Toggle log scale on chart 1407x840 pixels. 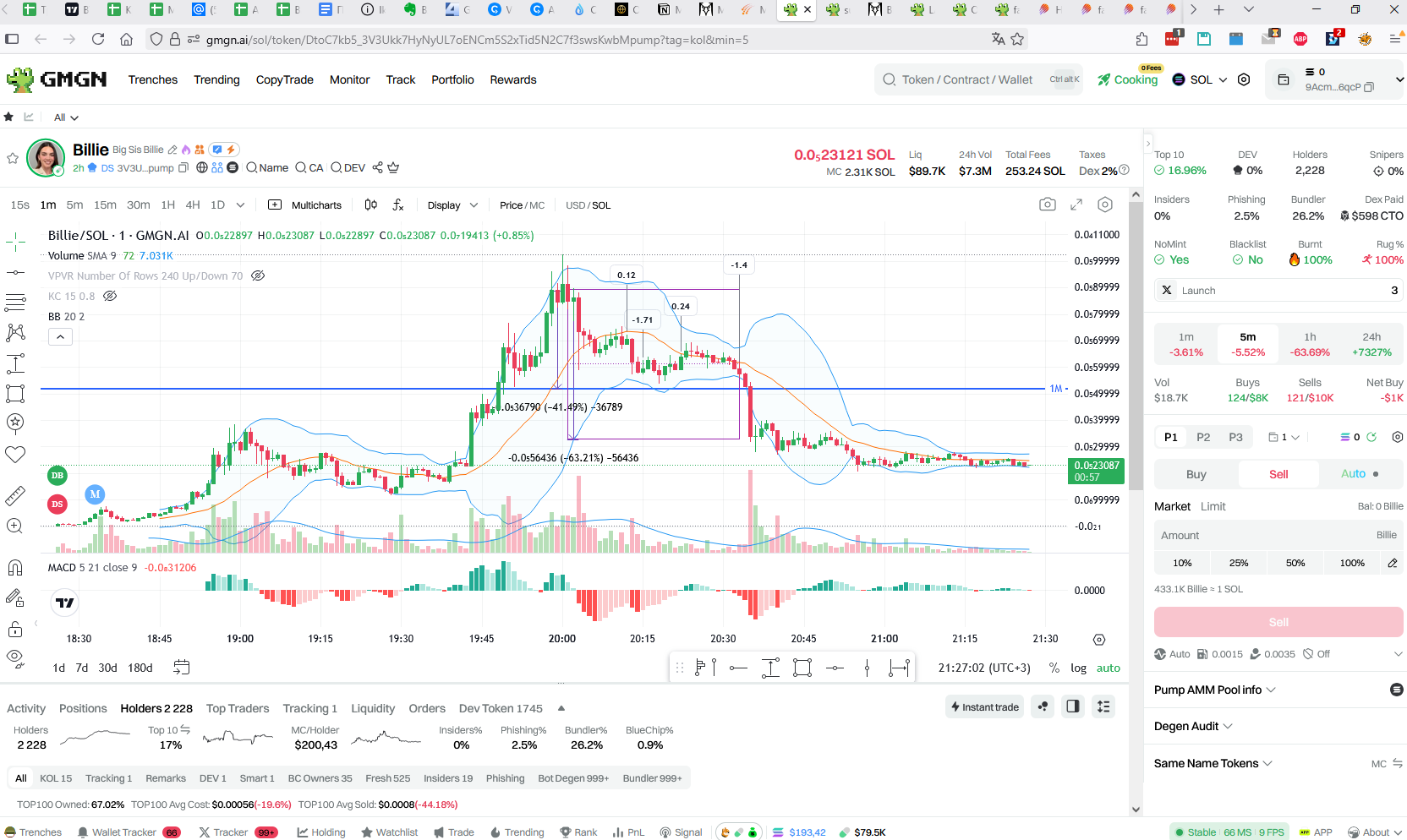pos(1078,668)
